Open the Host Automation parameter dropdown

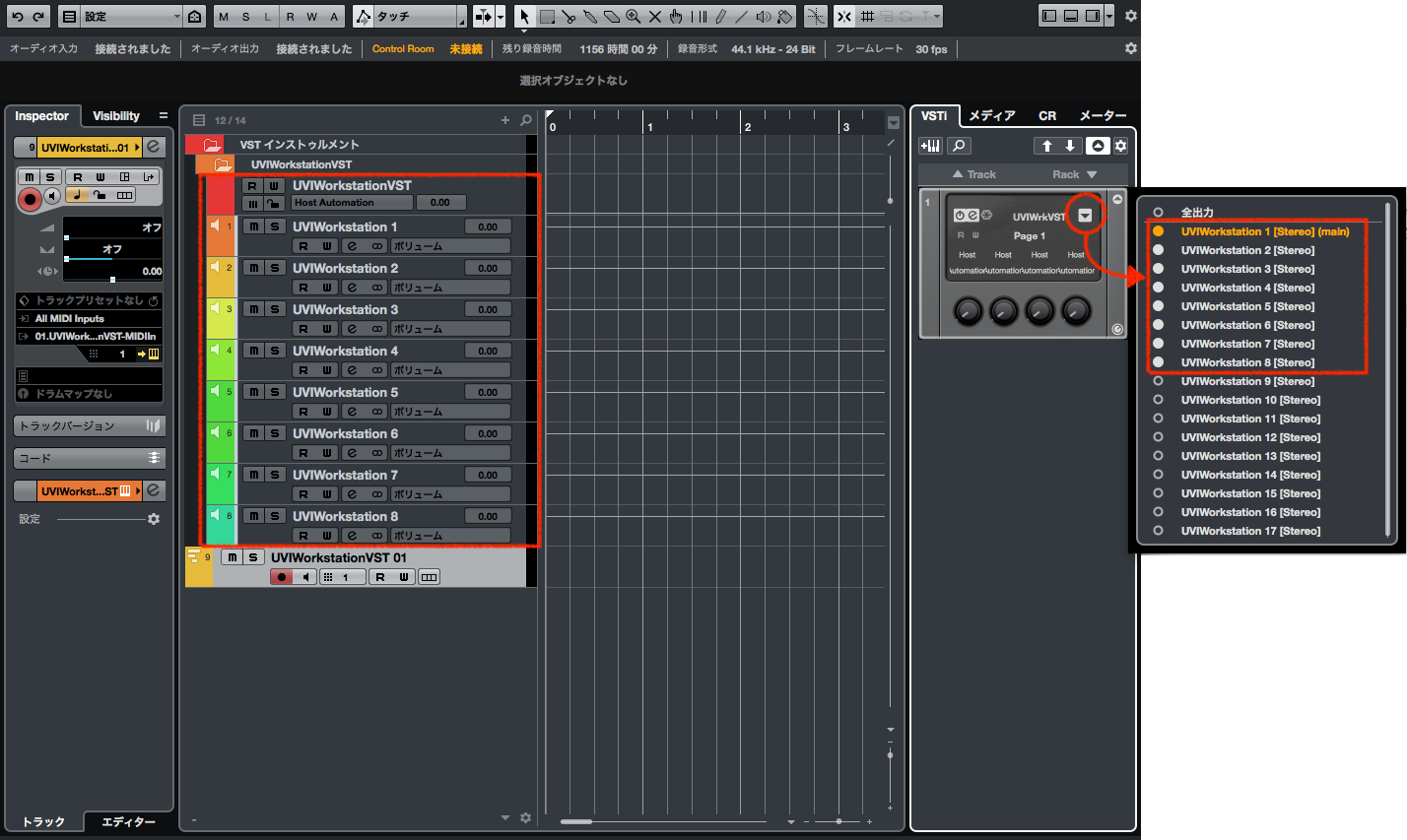coord(353,203)
